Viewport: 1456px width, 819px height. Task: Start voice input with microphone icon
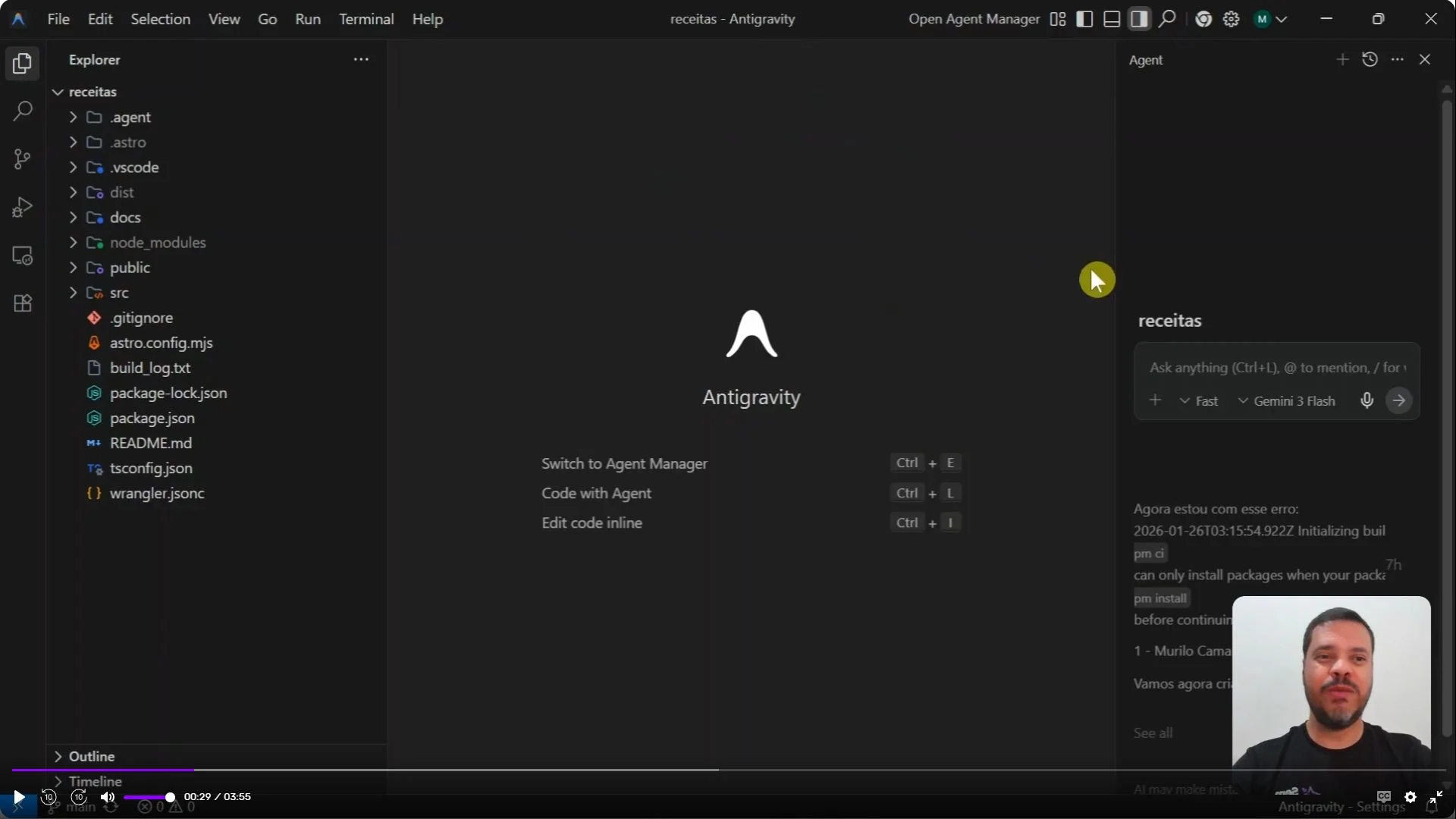click(1367, 400)
